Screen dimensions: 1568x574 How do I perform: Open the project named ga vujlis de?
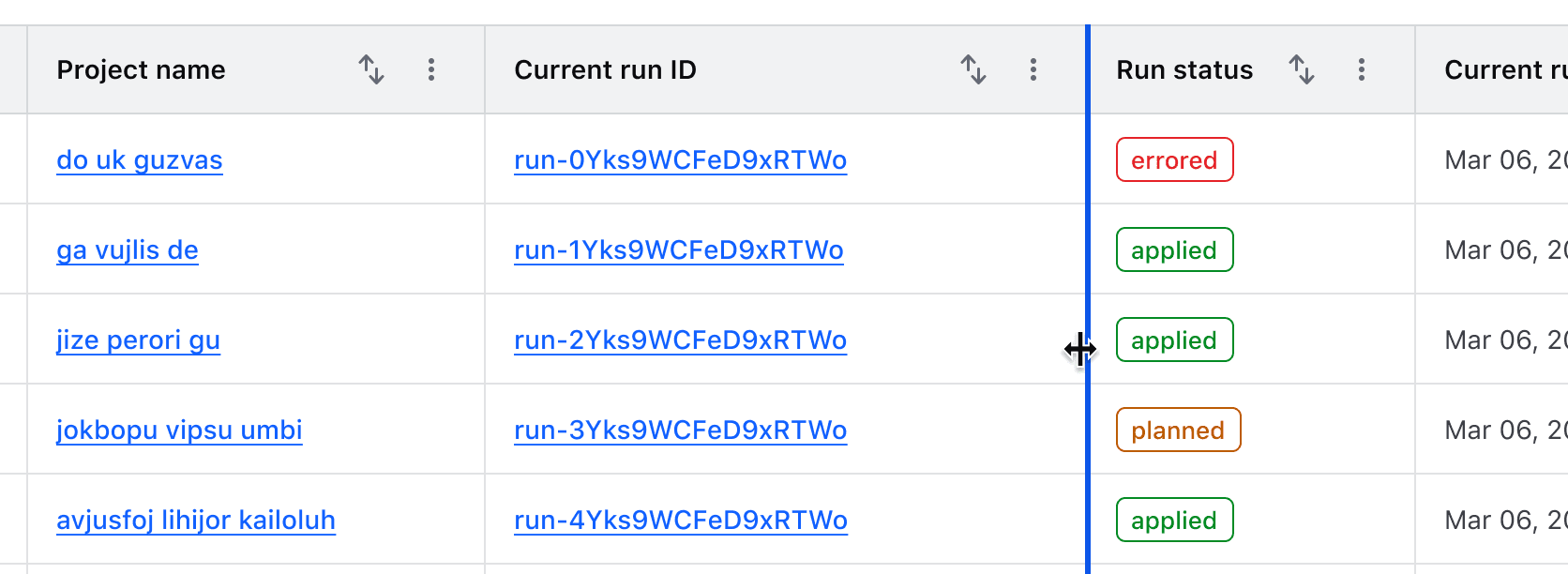tap(127, 249)
